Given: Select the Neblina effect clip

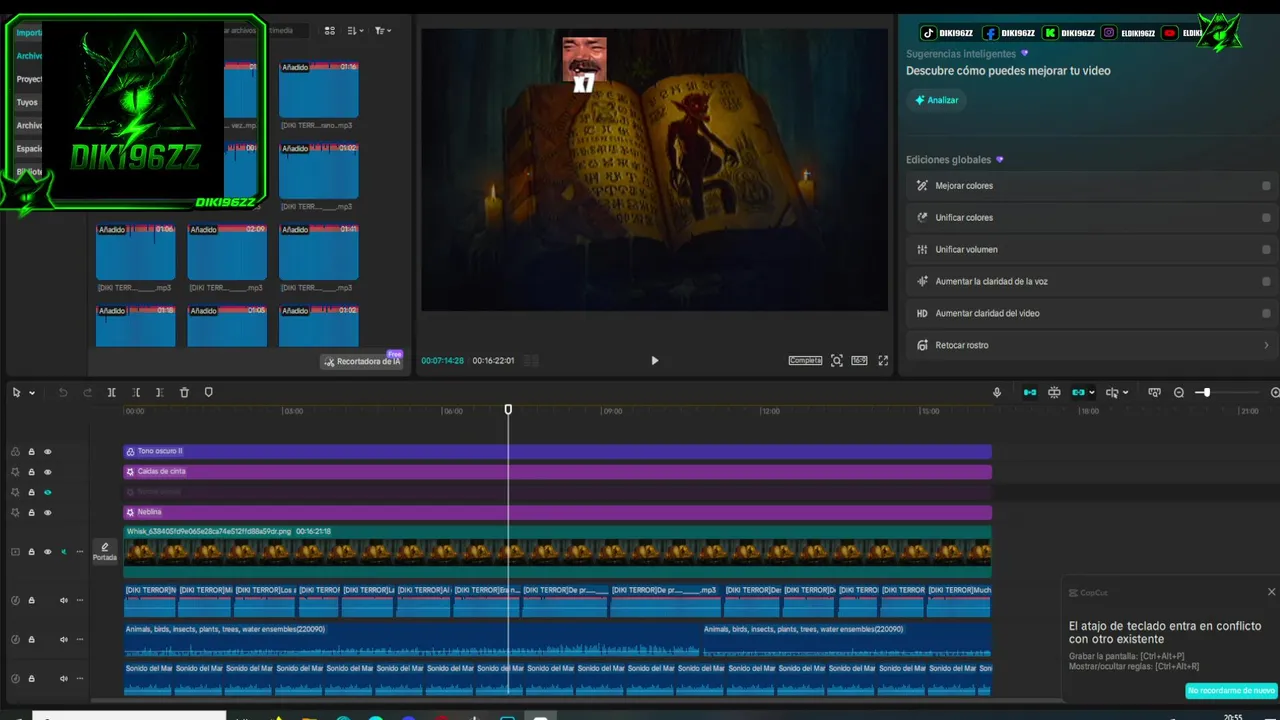Looking at the screenshot, I should (557, 513).
